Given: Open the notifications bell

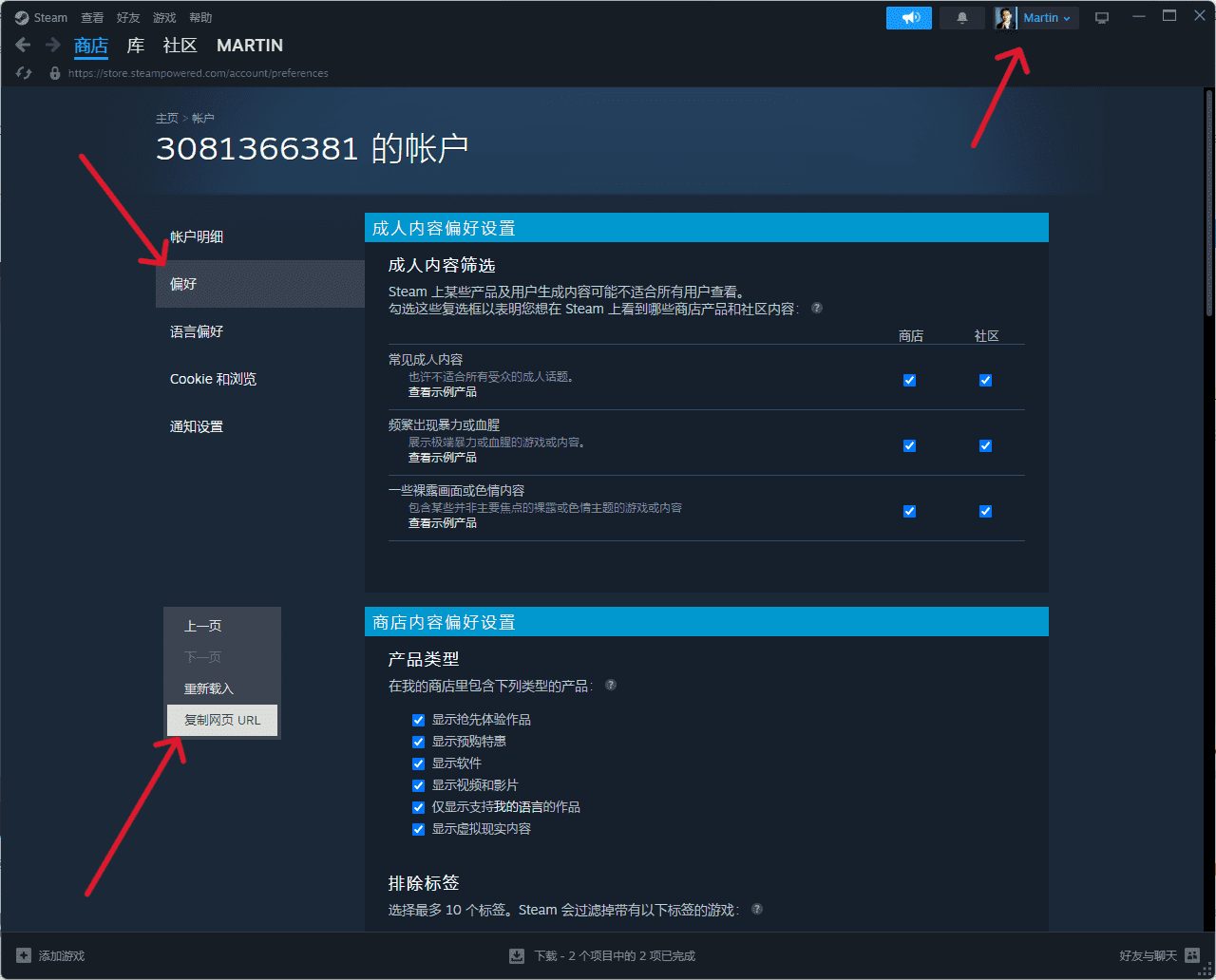Looking at the screenshot, I should 962,18.
